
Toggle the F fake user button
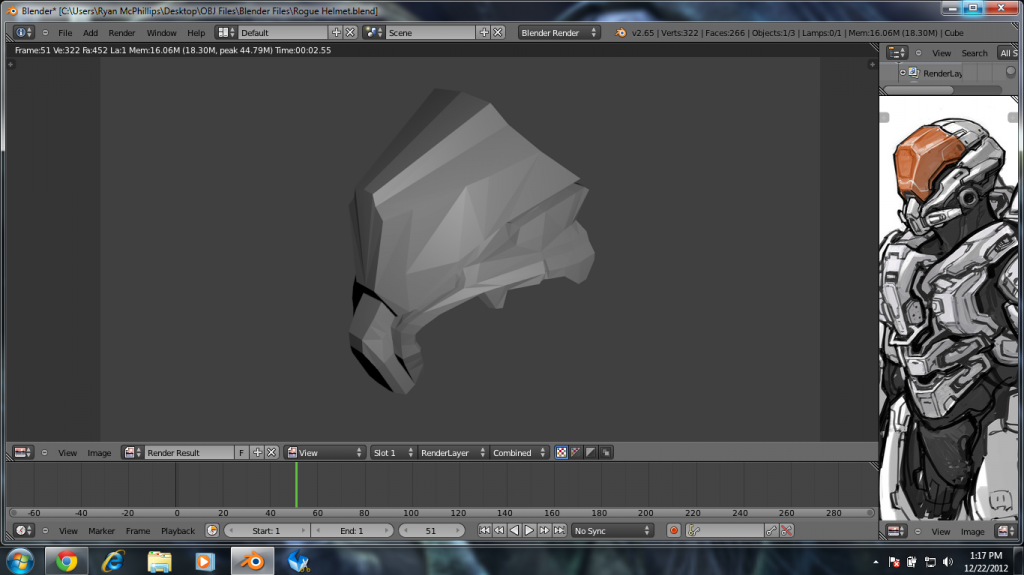pos(241,452)
